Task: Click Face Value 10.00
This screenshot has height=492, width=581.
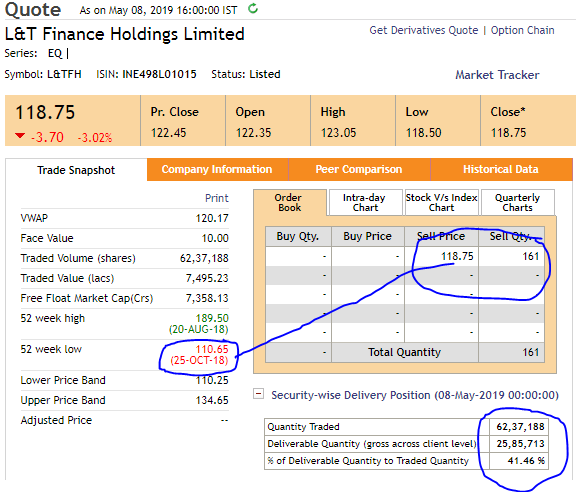Action: pyautogui.click(x=215, y=238)
